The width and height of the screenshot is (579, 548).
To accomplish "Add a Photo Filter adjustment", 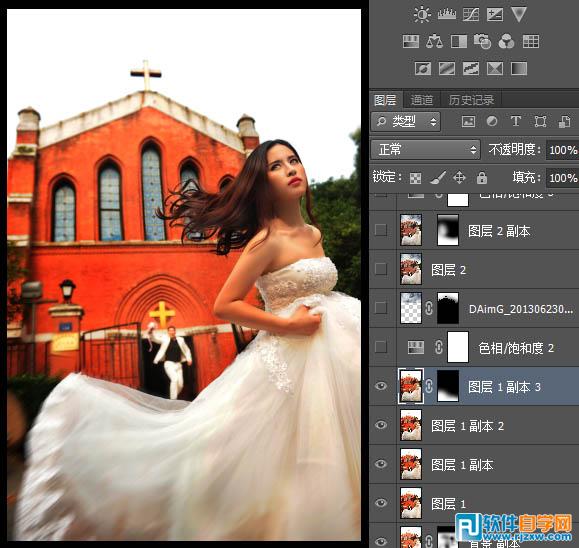I will click(x=482, y=41).
